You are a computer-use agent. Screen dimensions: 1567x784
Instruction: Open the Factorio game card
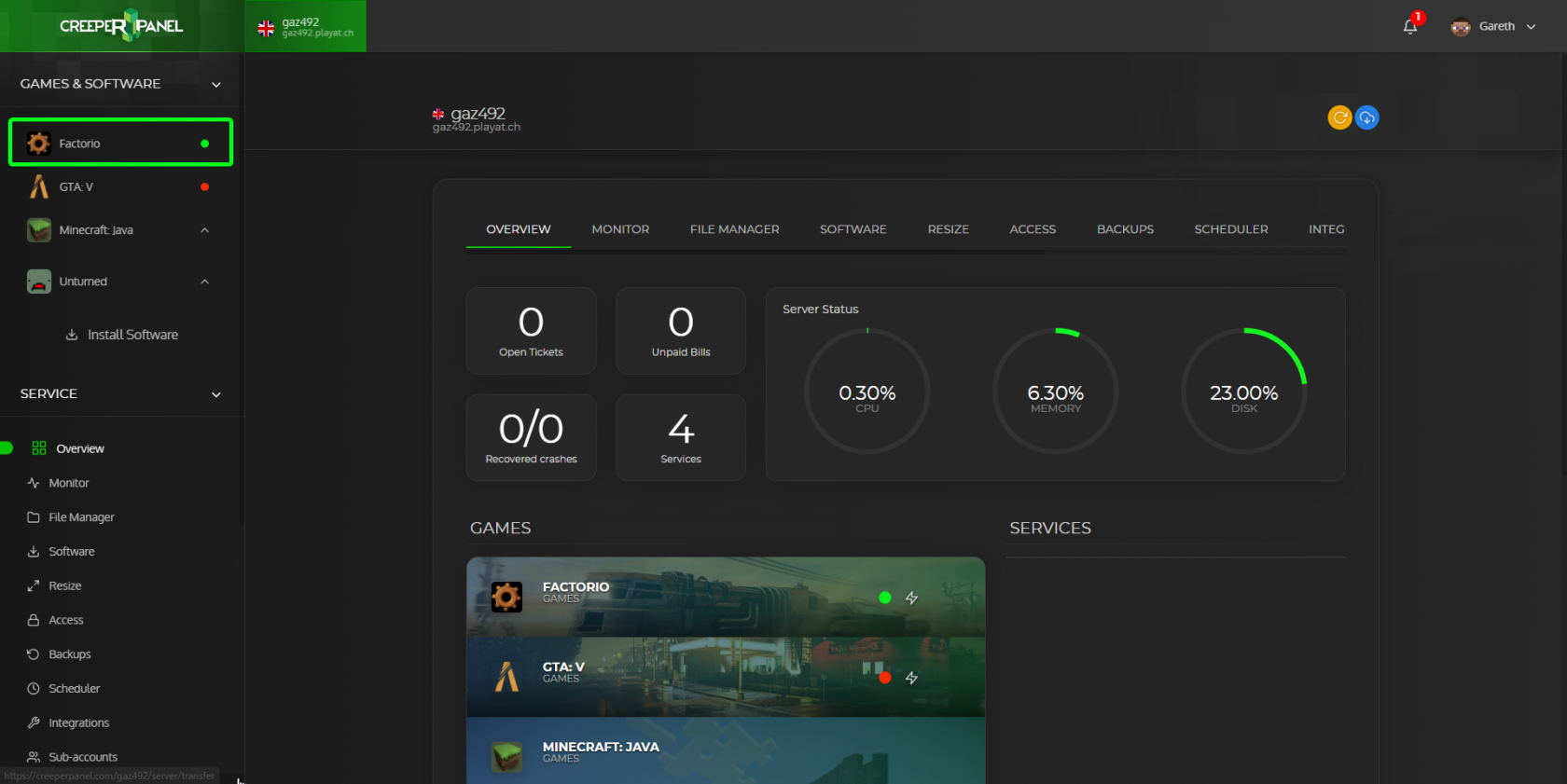click(x=726, y=598)
